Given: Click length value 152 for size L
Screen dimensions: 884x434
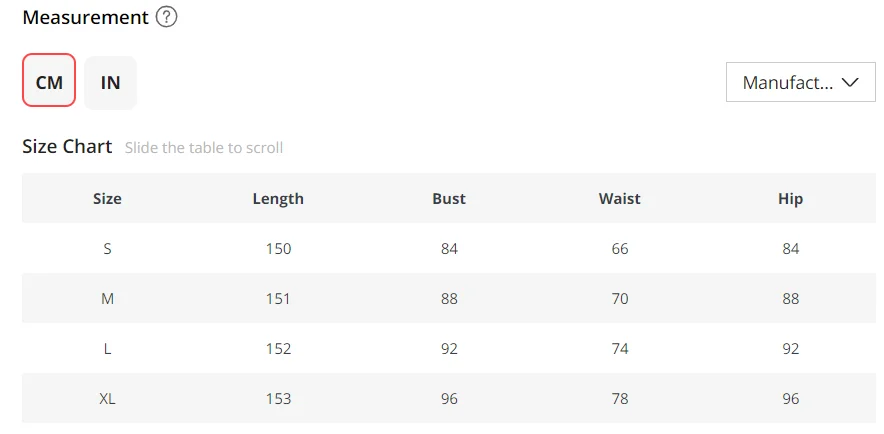Looking at the screenshot, I should point(278,348).
